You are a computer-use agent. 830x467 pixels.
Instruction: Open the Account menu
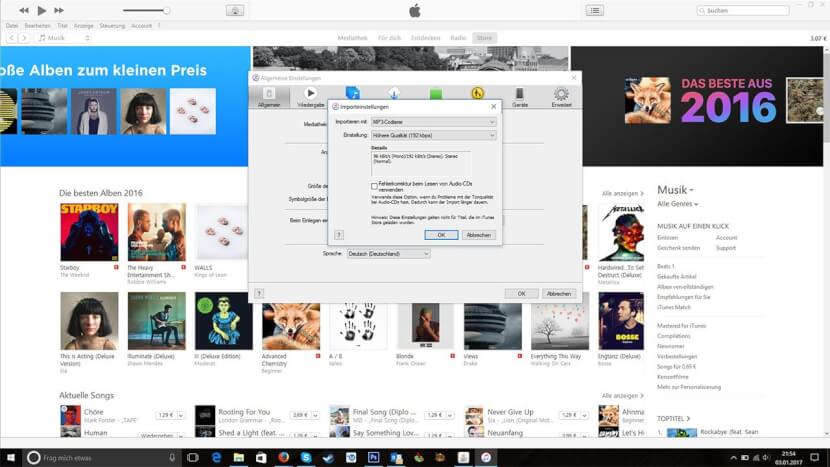click(141, 25)
